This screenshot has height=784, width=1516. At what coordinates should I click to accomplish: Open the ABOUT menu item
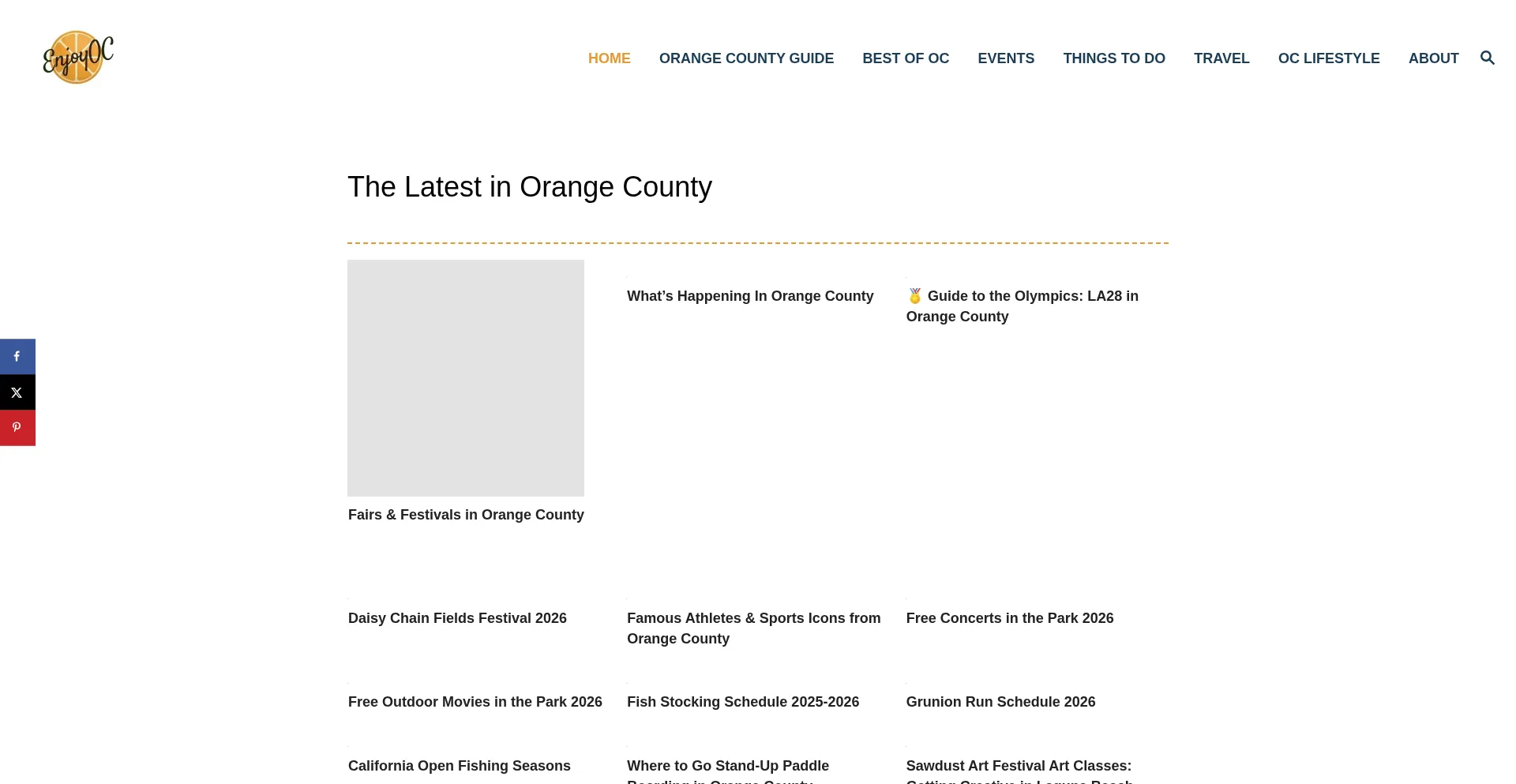(x=1433, y=58)
